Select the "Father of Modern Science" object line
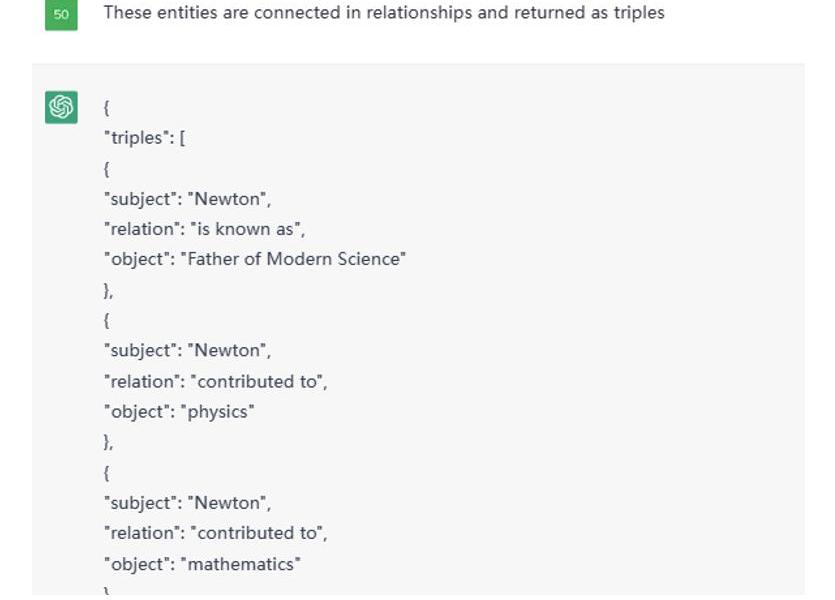Screen dimensions: 835x600 coord(255,259)
